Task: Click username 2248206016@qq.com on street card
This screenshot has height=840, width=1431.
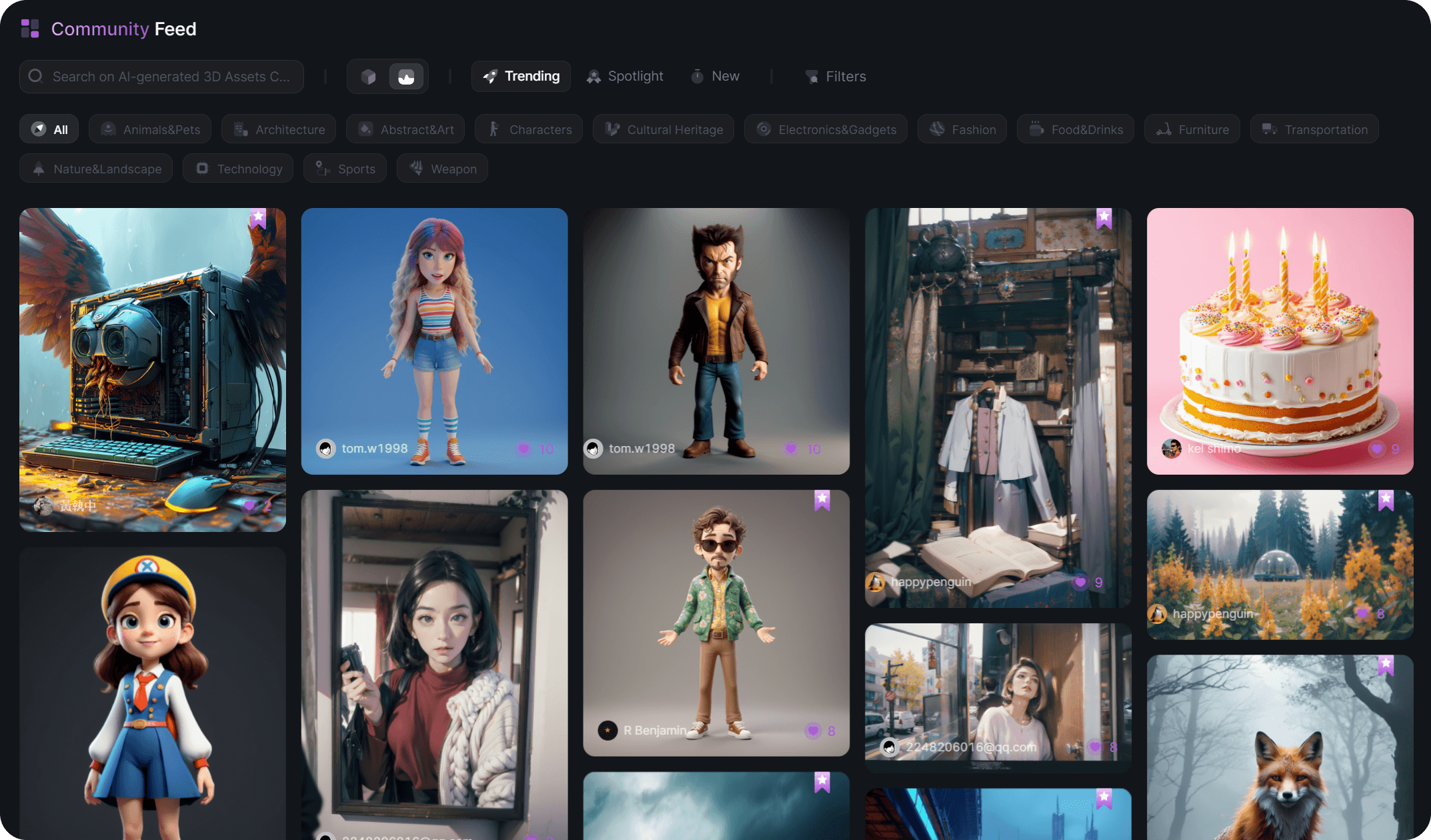Action: (x=972, y=747)
